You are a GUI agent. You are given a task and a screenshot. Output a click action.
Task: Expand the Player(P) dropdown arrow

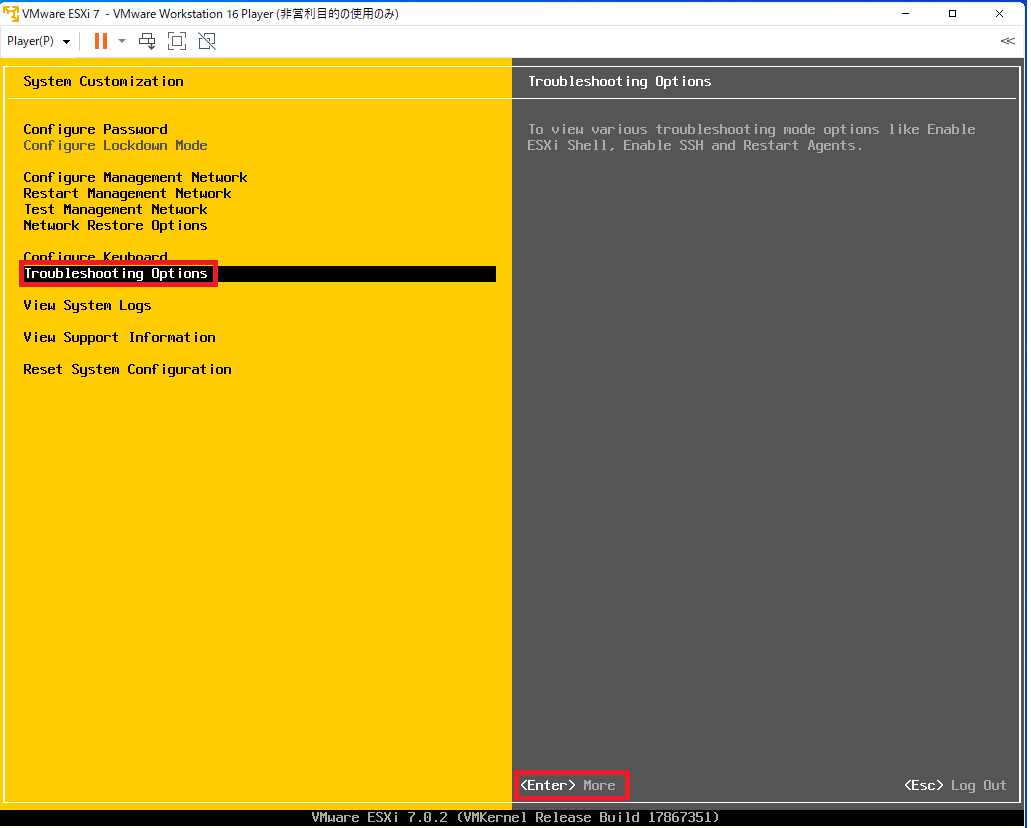(x=66, y=41)
